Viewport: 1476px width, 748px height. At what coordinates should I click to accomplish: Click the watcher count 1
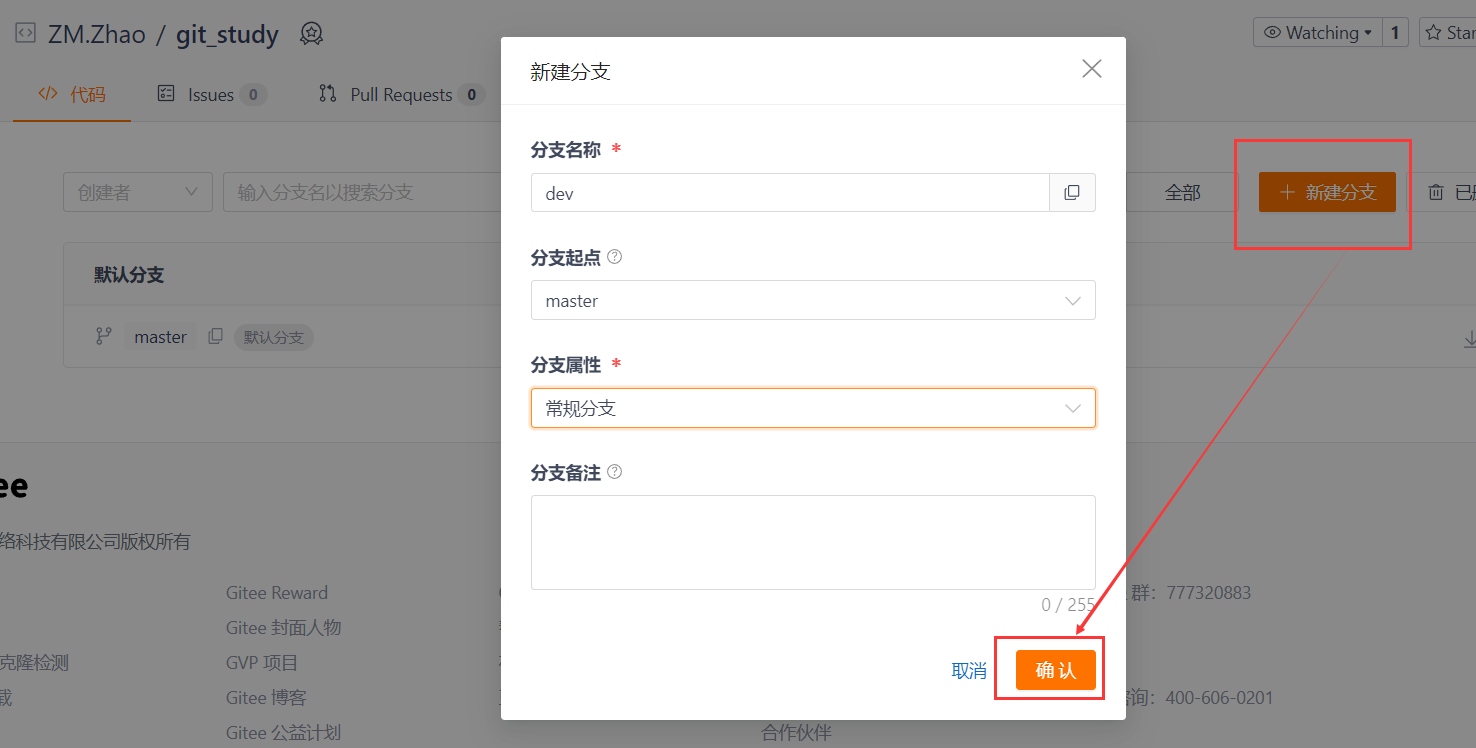click(x=1395, y=33)
